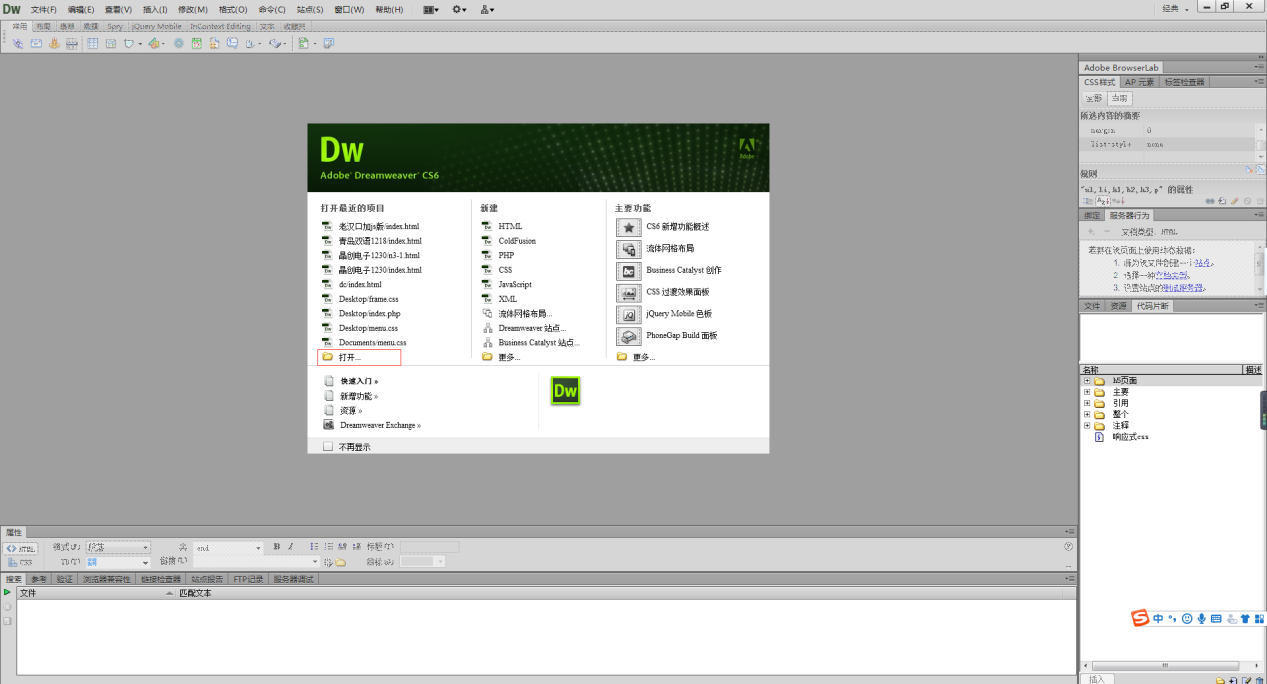Check the 不再显示 checkbox
This screenshot has height=684, width=1267.
tap(328, 447)
